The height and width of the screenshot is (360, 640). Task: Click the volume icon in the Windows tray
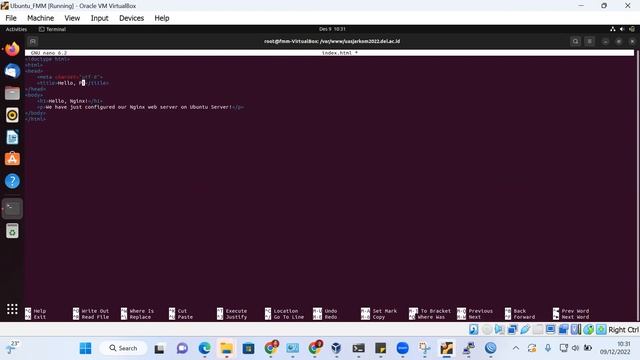576,348
